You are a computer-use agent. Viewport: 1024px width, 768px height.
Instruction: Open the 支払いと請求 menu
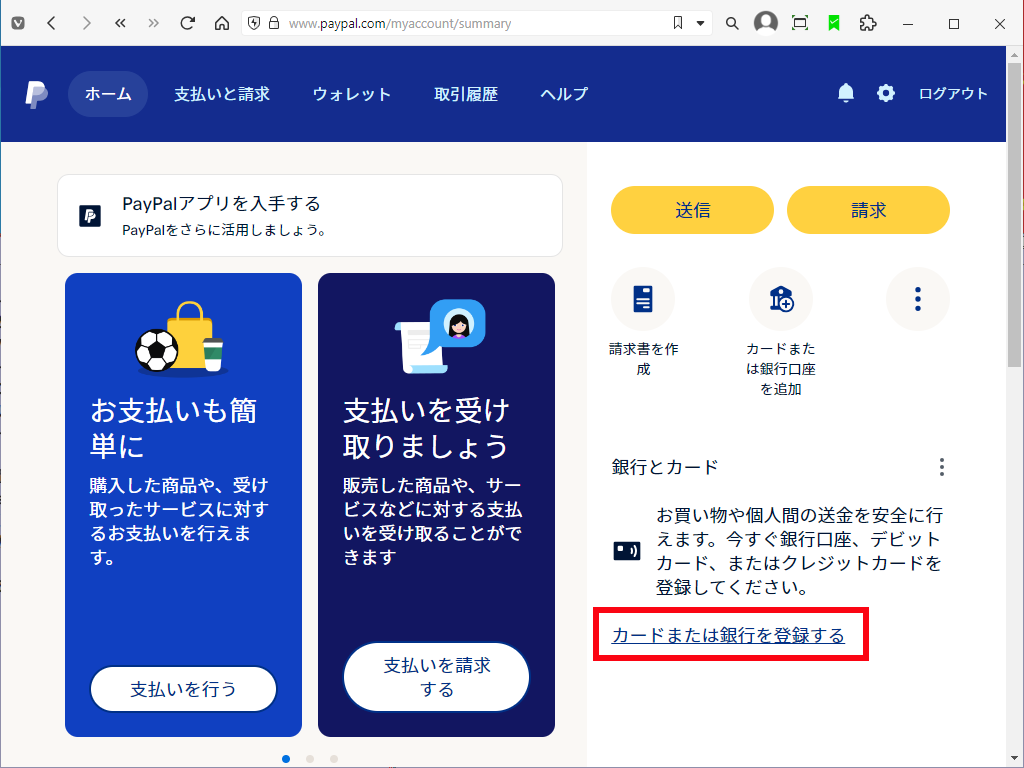click(222, 94)
